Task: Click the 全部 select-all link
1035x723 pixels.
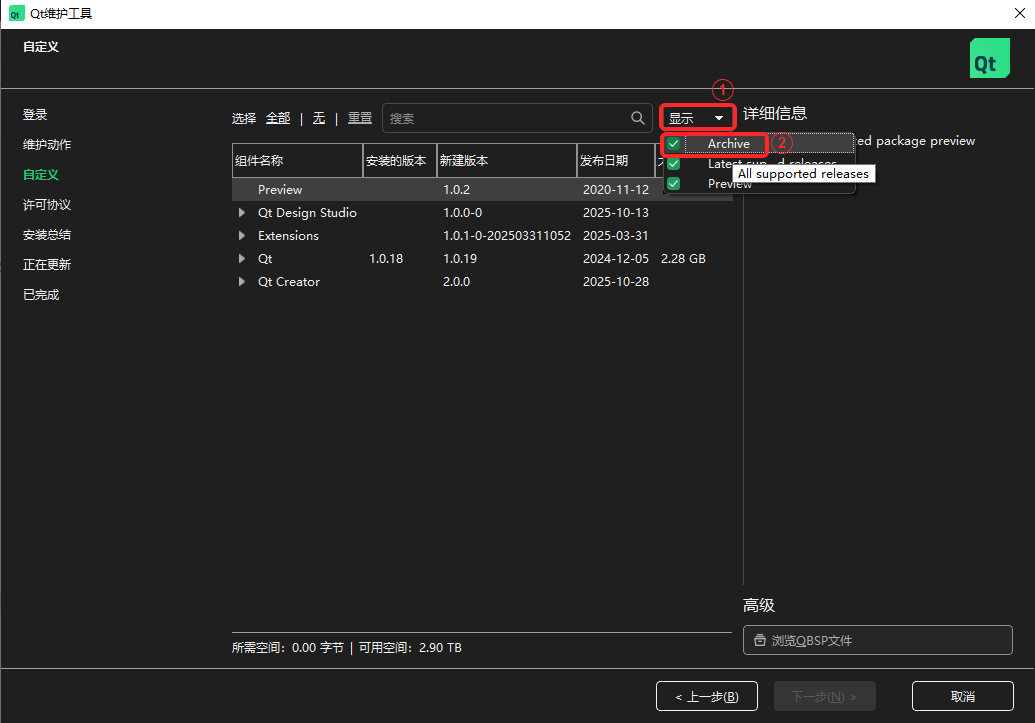Action: point(278,118)
